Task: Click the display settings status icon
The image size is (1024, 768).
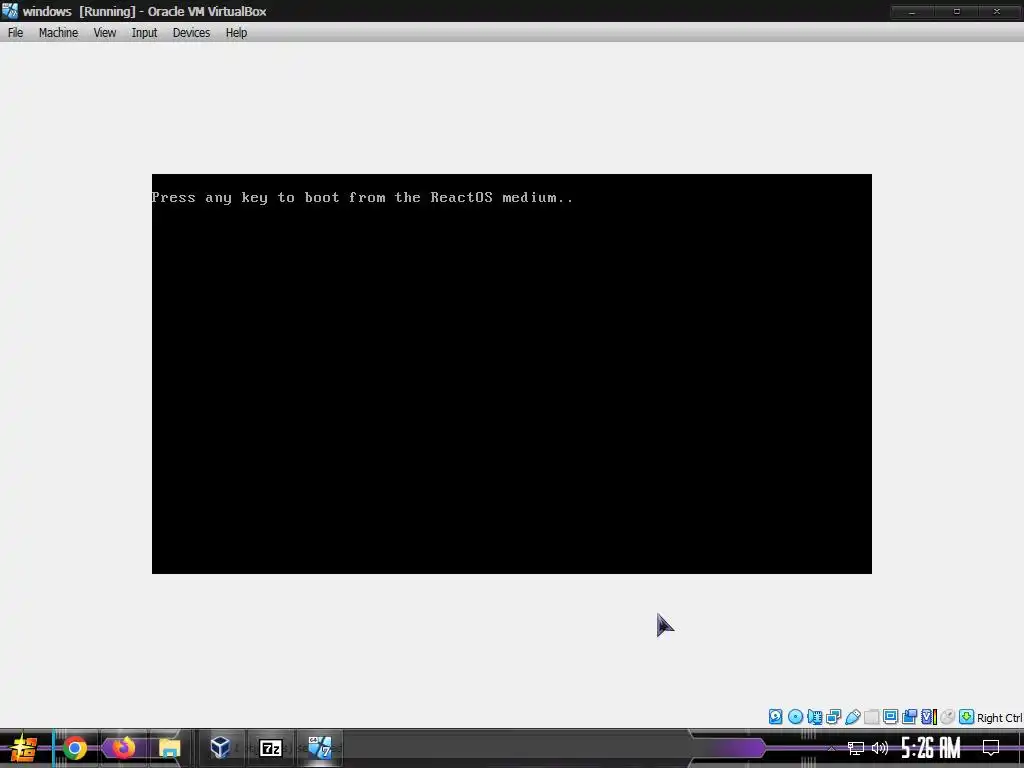Action: pyautogui.click(x=890, y=717)
